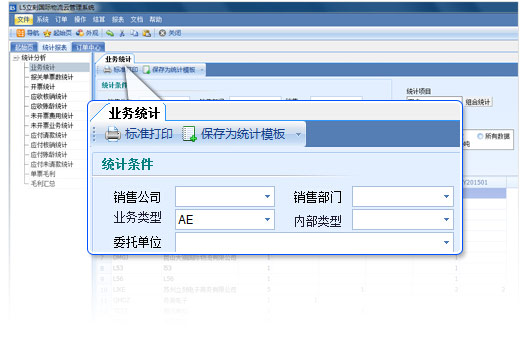This screenshot has width=520, height=360.
Task: Click the scissors cut icon
Action: pyautogui.click(x=122, y=33)
